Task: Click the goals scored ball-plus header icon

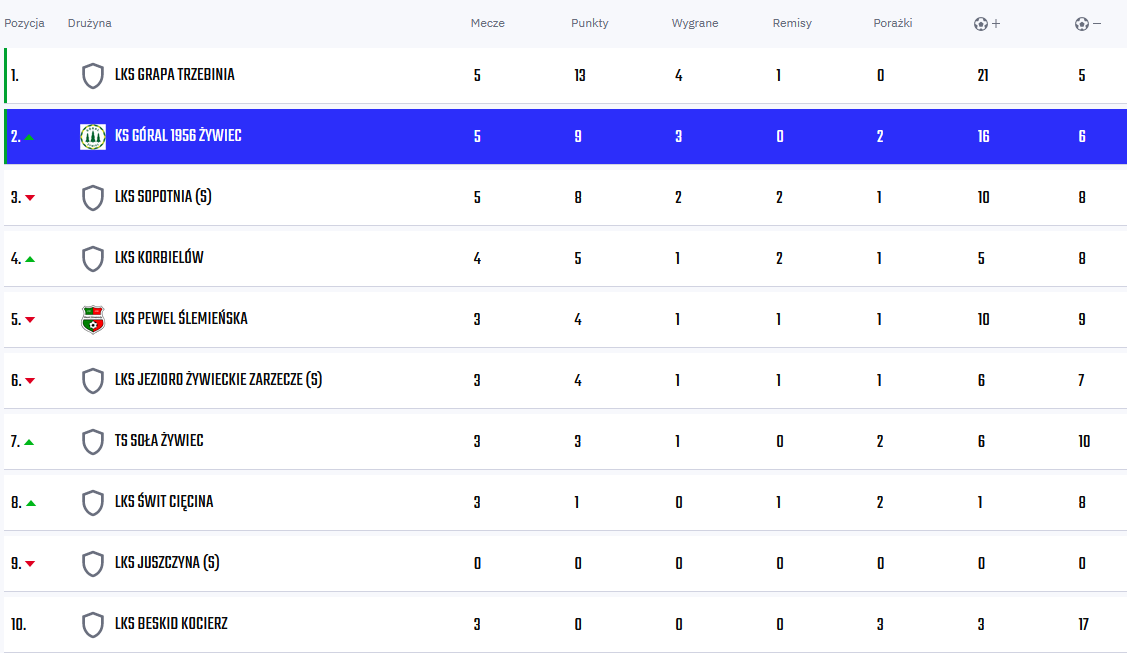Action: [987, 24]
